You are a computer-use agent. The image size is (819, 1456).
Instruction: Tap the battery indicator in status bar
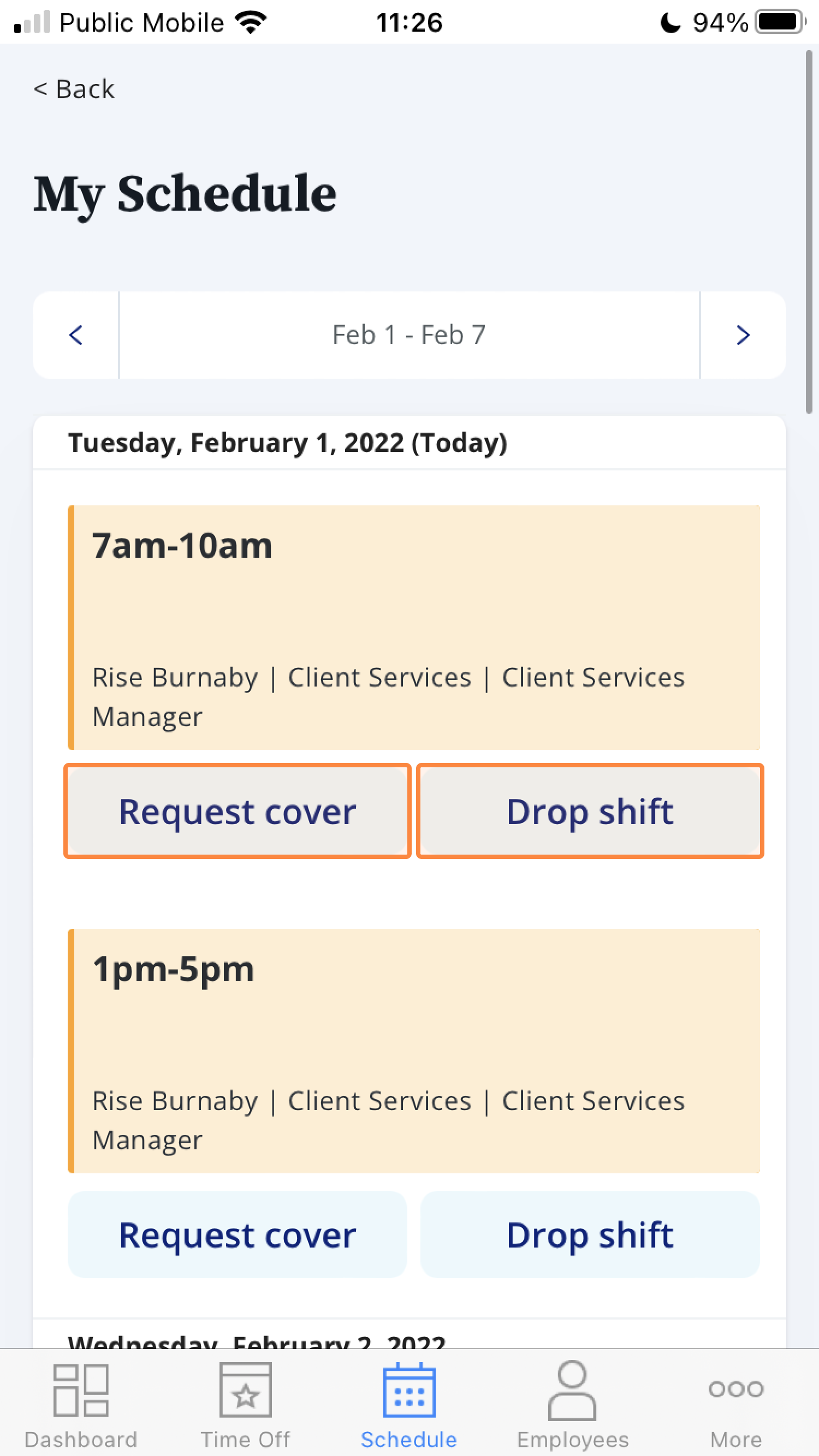click(781, 22)
